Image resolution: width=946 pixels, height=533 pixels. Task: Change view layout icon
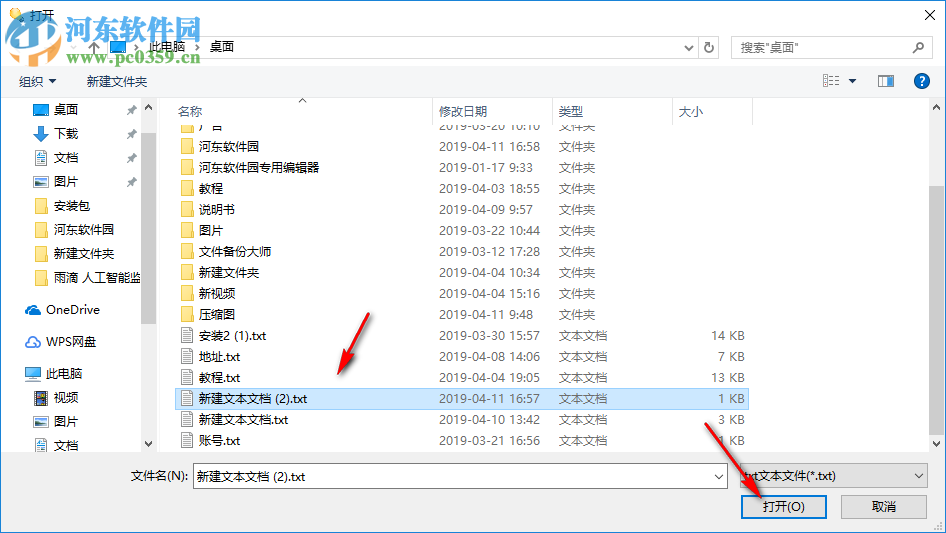click(x=831, y=81)
